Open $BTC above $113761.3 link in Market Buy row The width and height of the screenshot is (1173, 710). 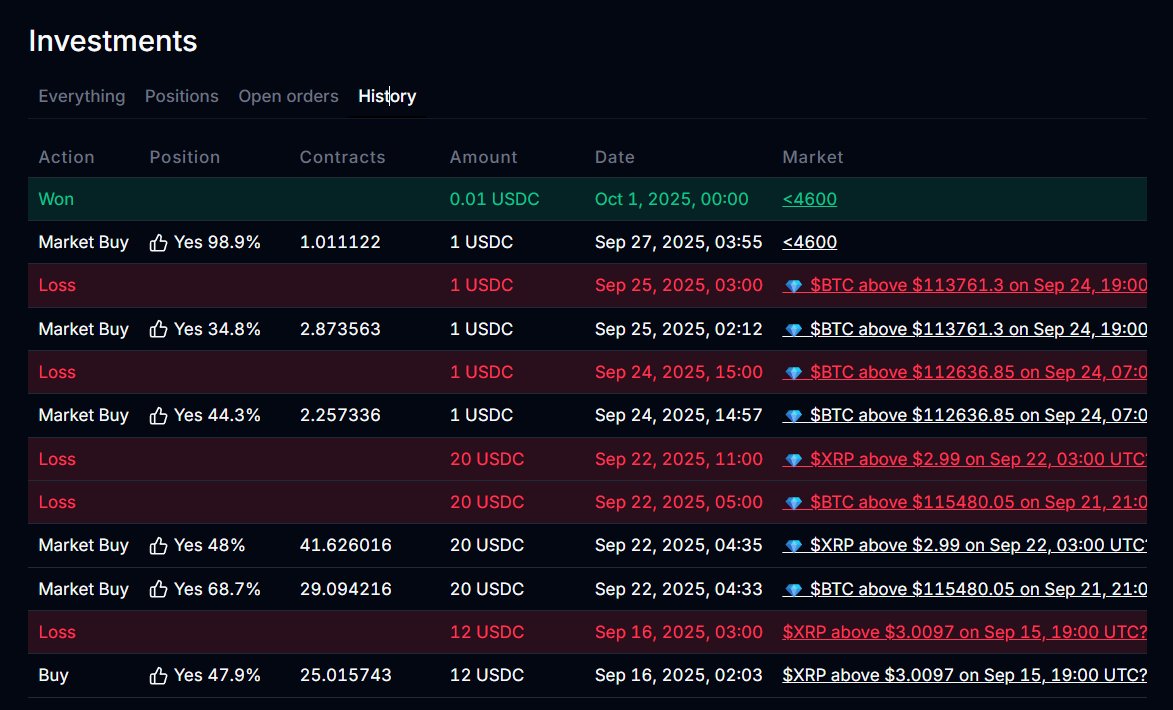(965, 329)
